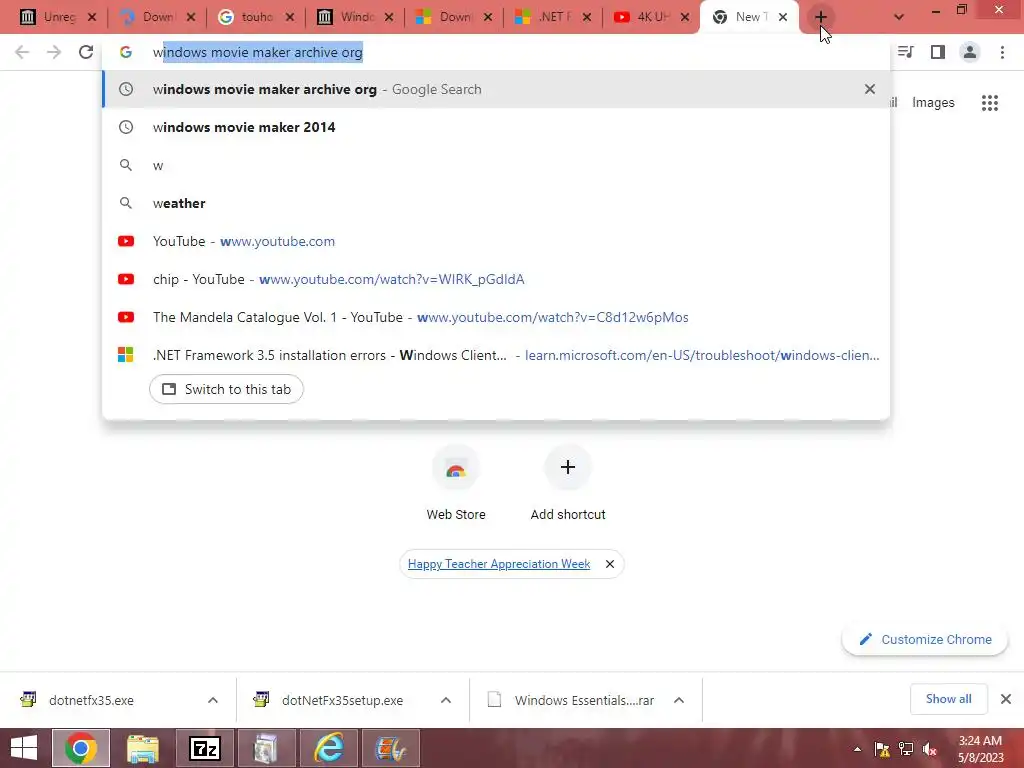Open 'The Mandela Catalogue Vol. 1' suggestion
This screenshot has width=1024, height=768.
pyautogui.click(x=496, y=317)
